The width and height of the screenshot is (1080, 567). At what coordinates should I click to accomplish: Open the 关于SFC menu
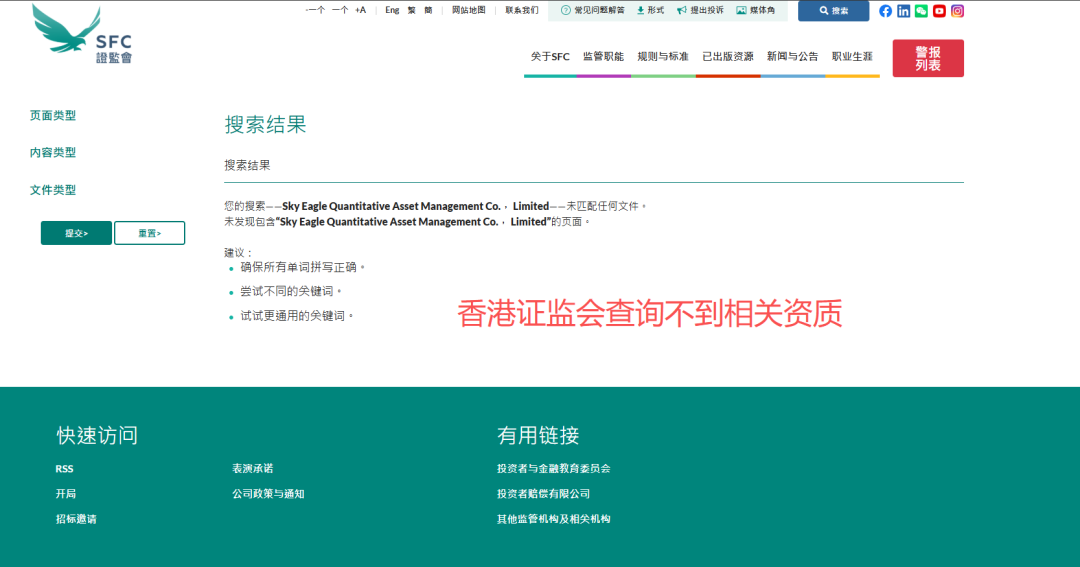(x=550, y=57)
